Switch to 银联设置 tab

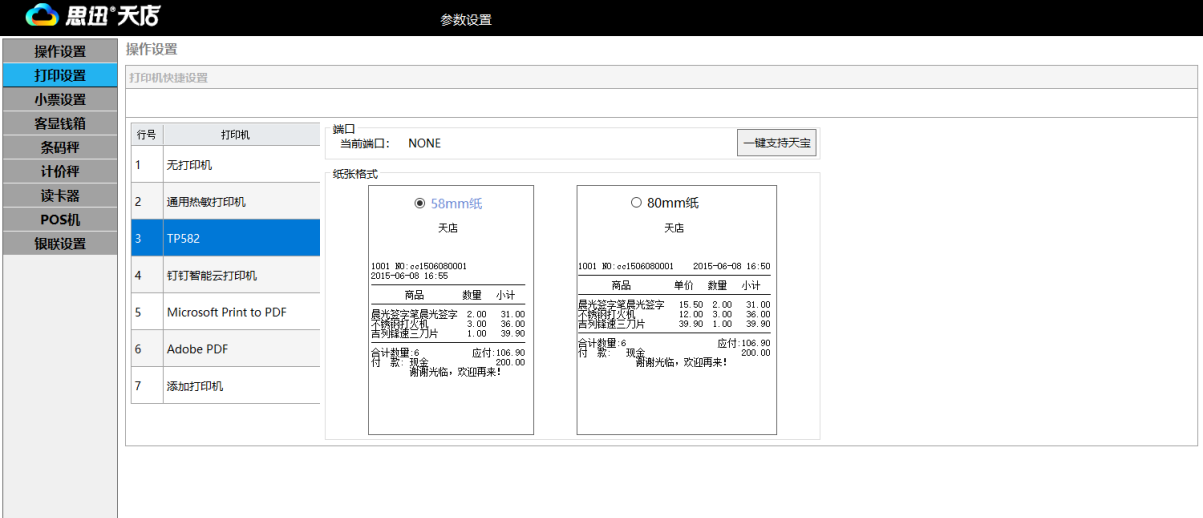click(60, 243)
